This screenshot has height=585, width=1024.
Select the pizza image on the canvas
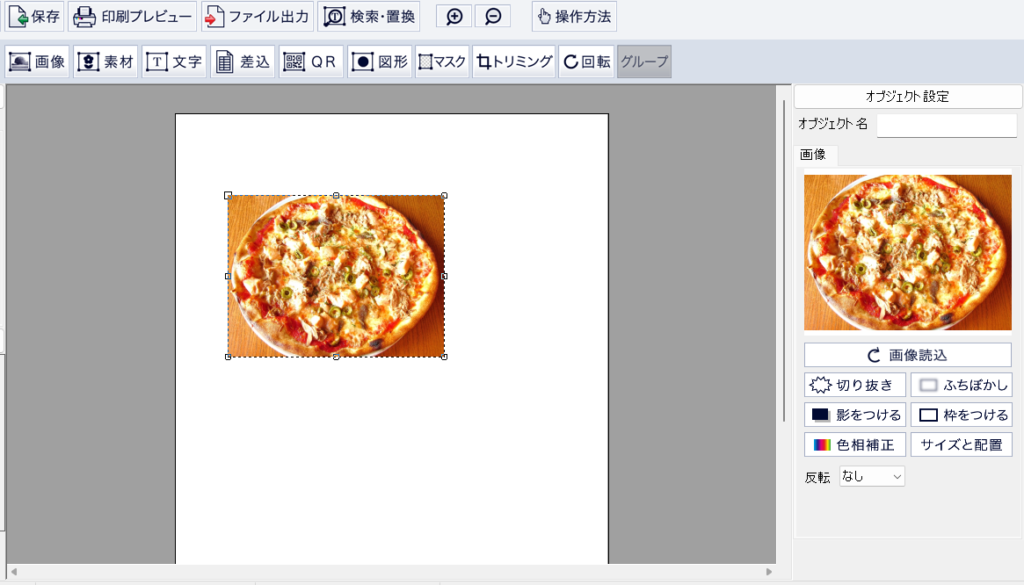[x=336, y=276]
